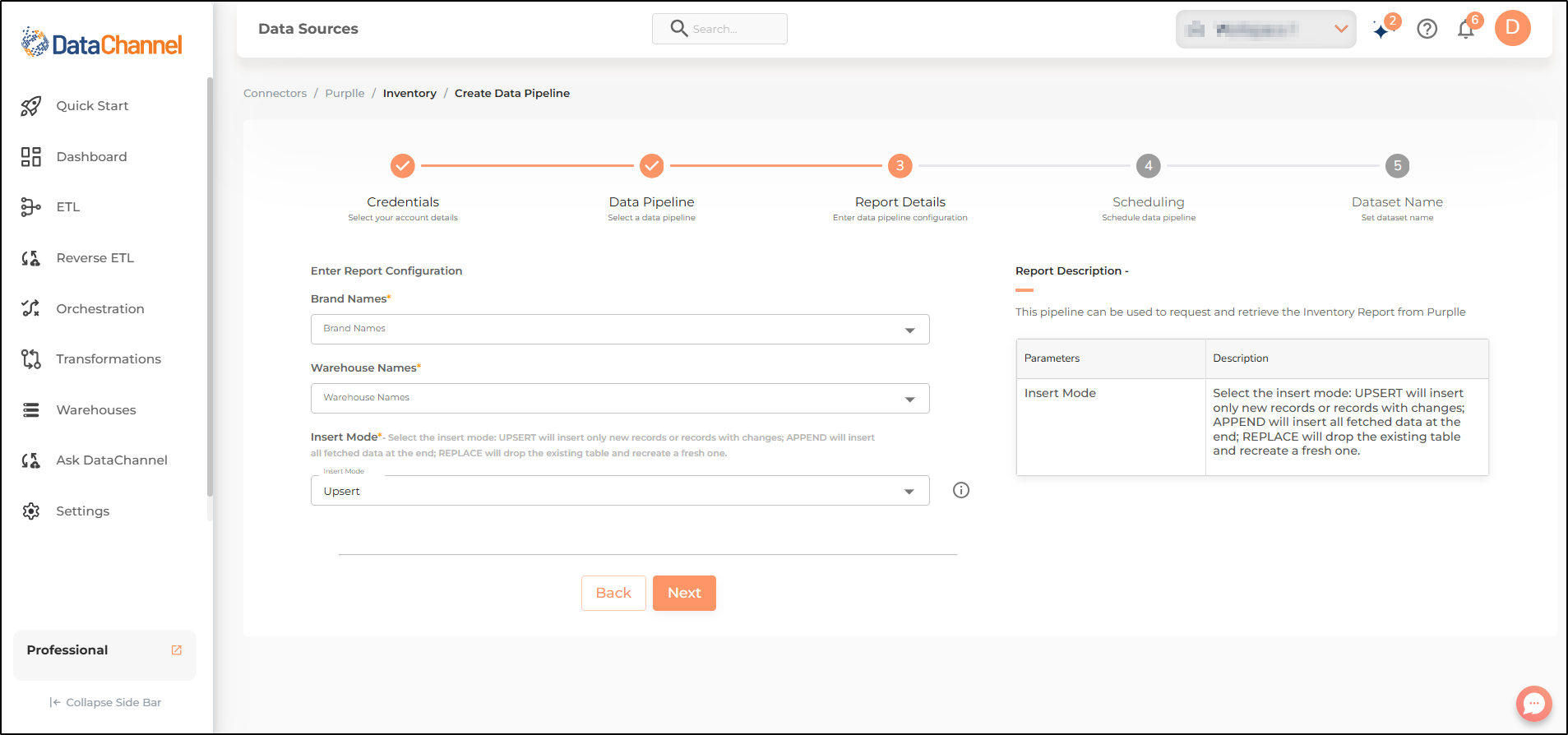Go to Dashboard menu item
1568x735 pixels.
pos(91,157)
